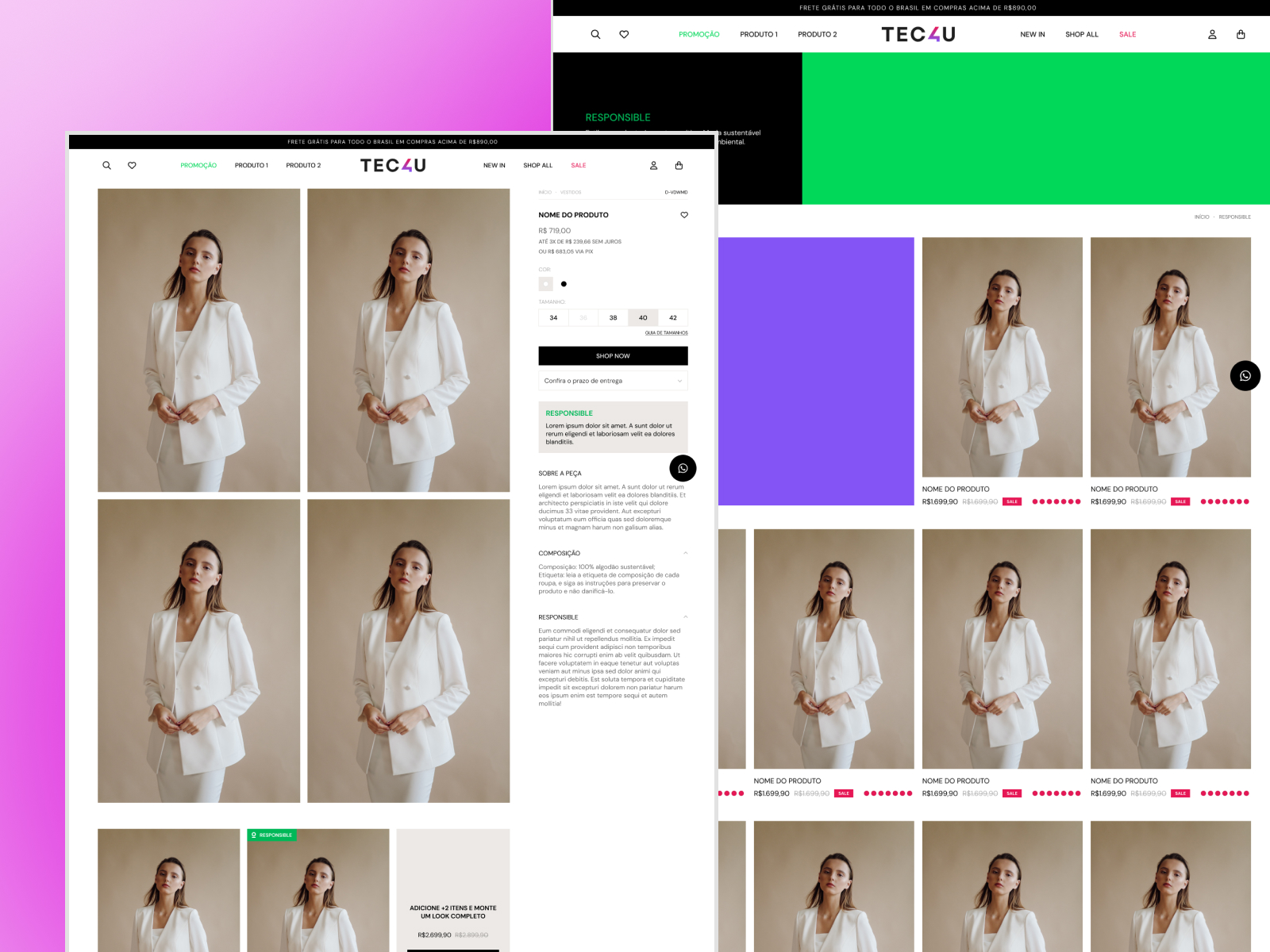Click the floating WhatsApp chat button
The image size is (1270, 952).
pos(683,468)
